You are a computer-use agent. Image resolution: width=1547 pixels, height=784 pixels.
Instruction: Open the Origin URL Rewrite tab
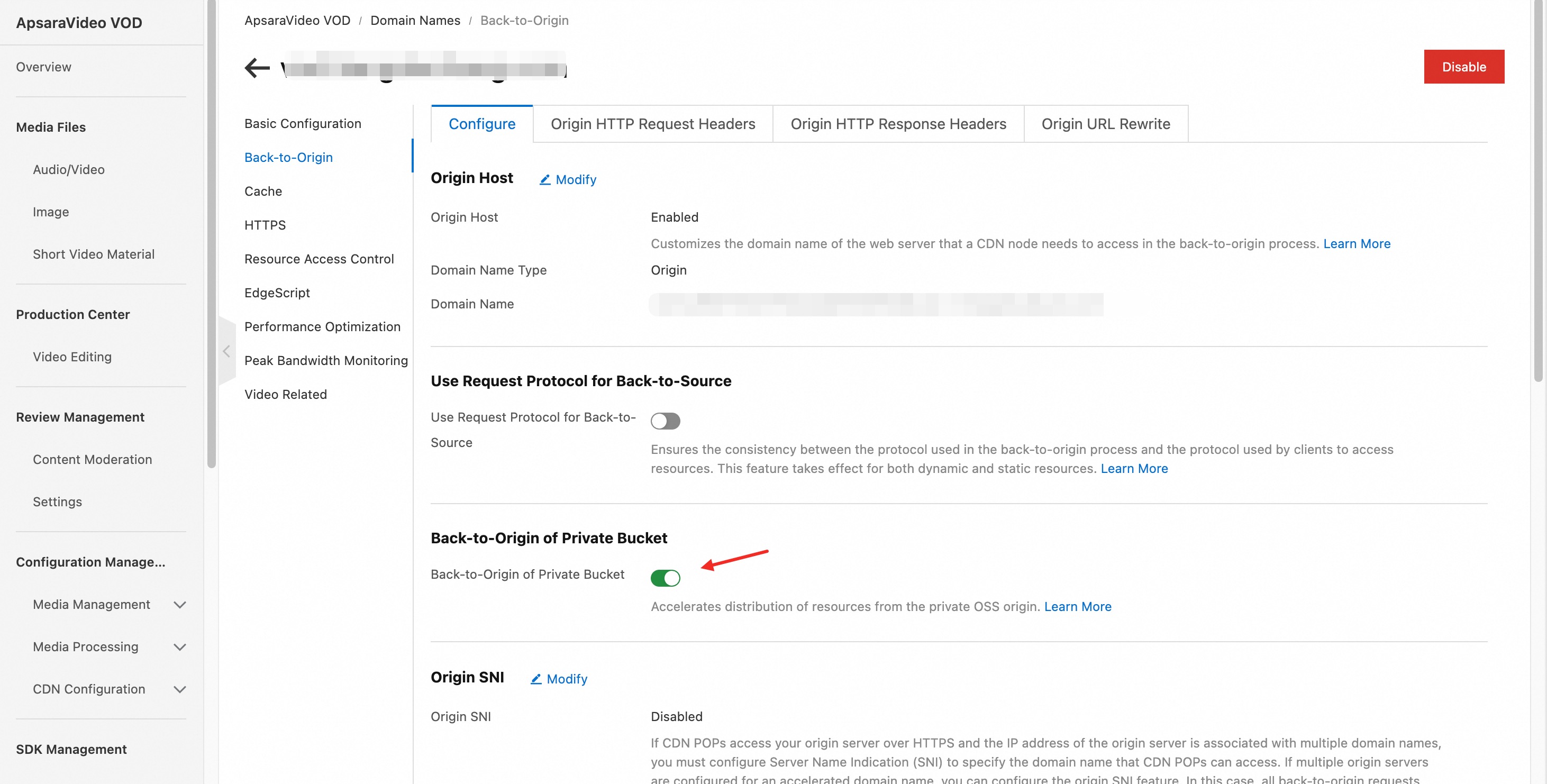point(1106,124)
